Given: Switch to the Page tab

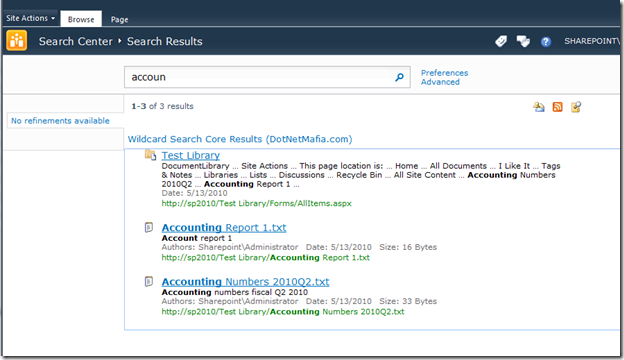Looking at the screenshot, I should [119, 19].
